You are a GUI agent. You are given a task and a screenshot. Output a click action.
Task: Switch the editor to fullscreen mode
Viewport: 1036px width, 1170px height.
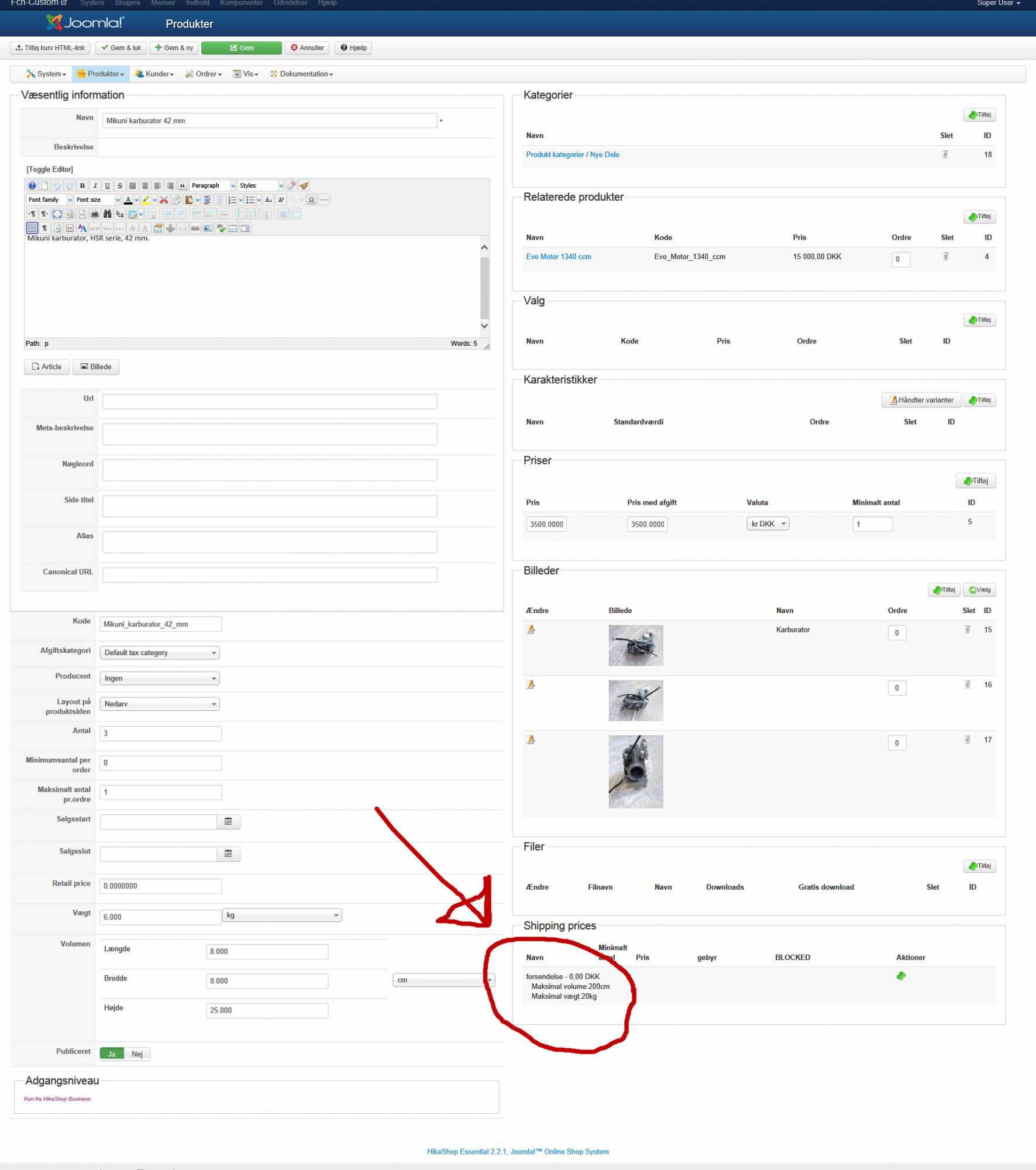click(57, 214)
